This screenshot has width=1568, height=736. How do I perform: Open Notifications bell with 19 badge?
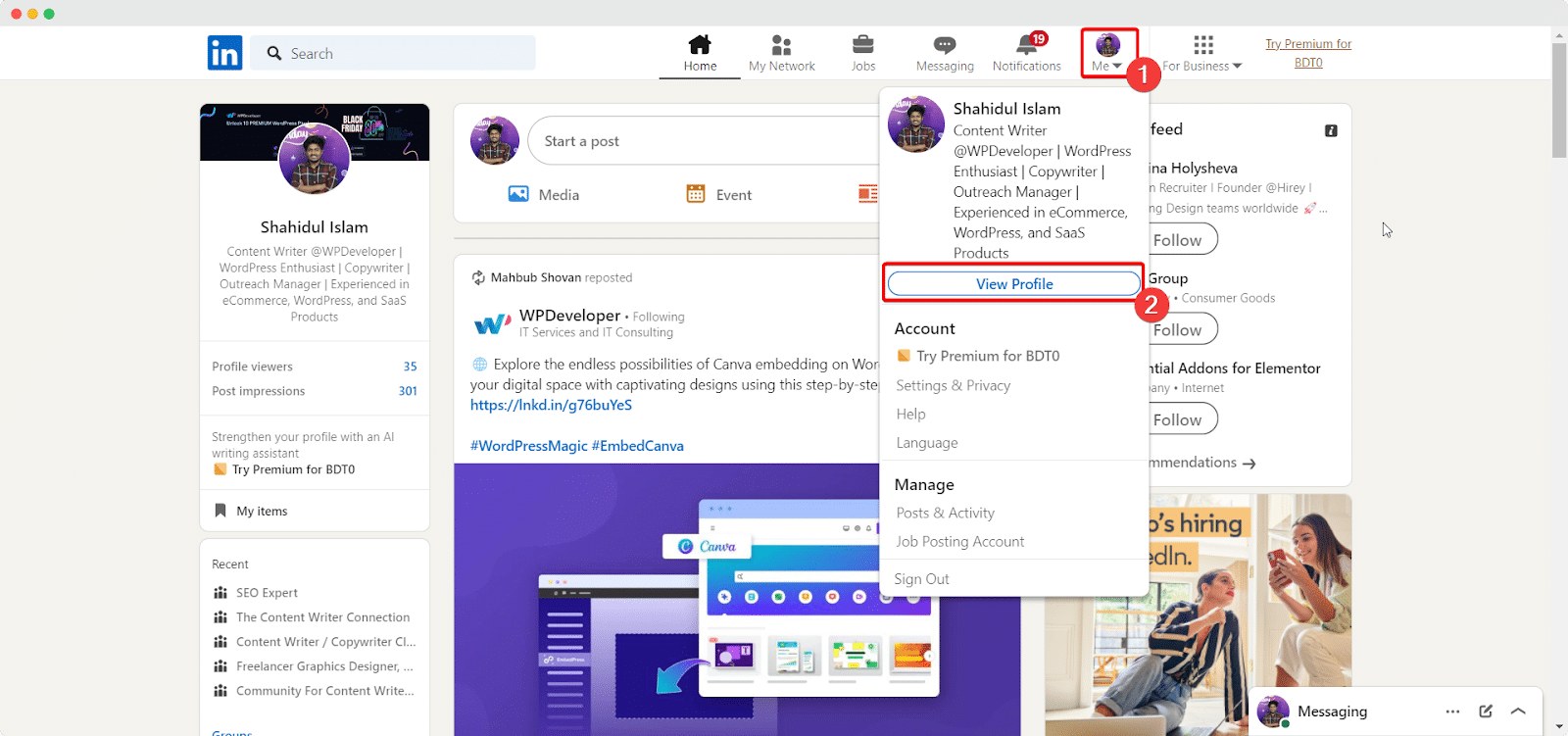pyautogui.click(x=1029, y=43)
